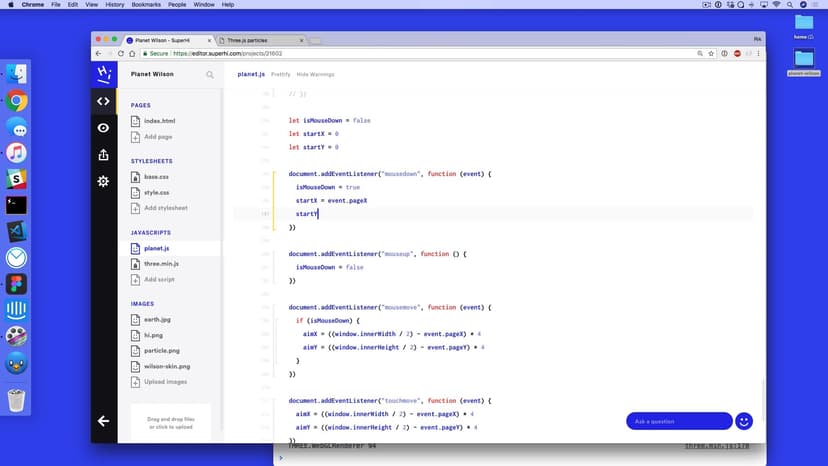Click Hide Warnings toggle link
This screenshot has width=828, height=466.
(x=315, y=74)
